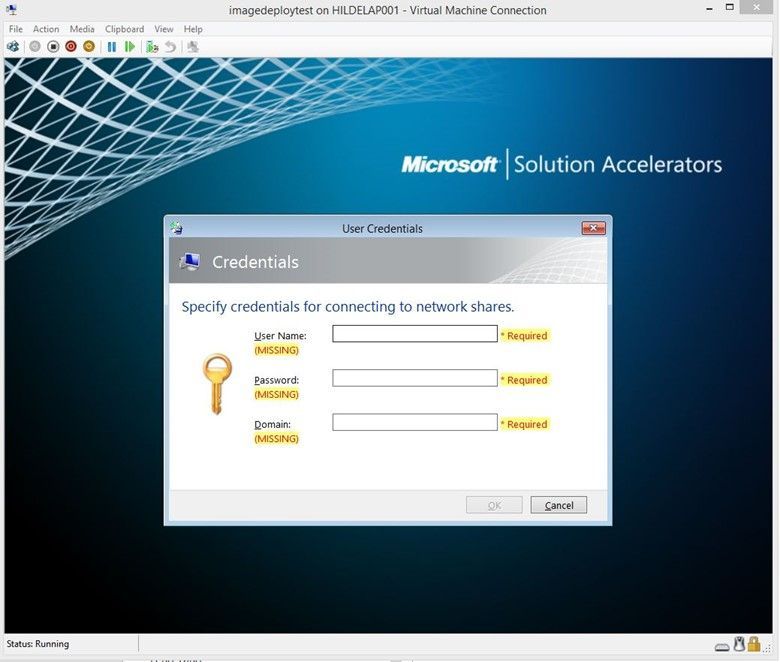This screenshot has height=662, width=780.
Task: Click the '* Required' text beside Password
Action: 524,380
